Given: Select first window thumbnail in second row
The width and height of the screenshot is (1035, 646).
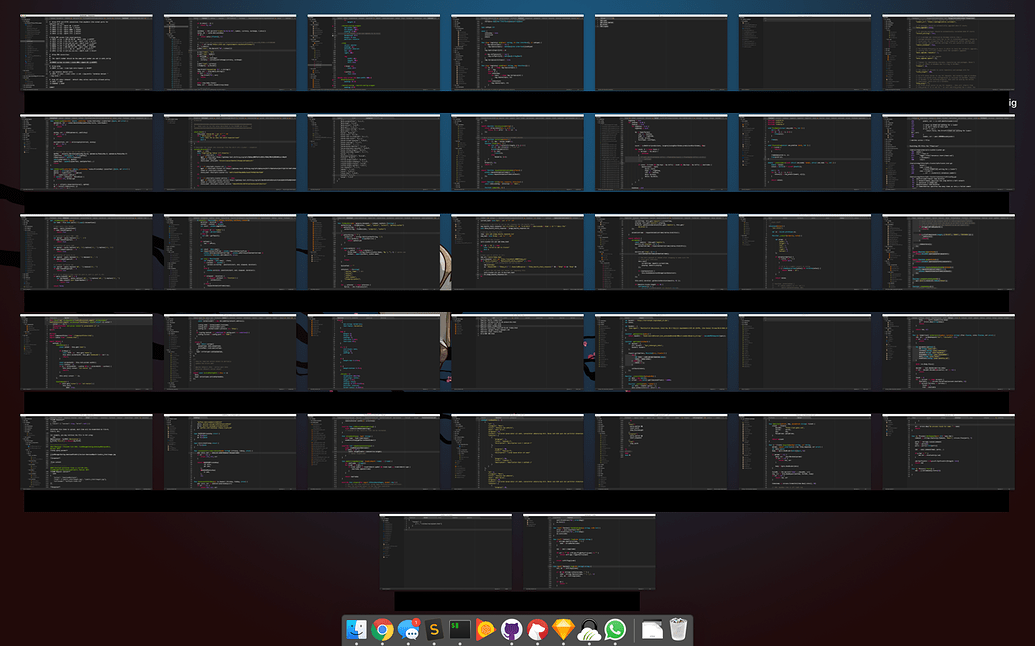Looking at the screenshot, I should point(86,152).
